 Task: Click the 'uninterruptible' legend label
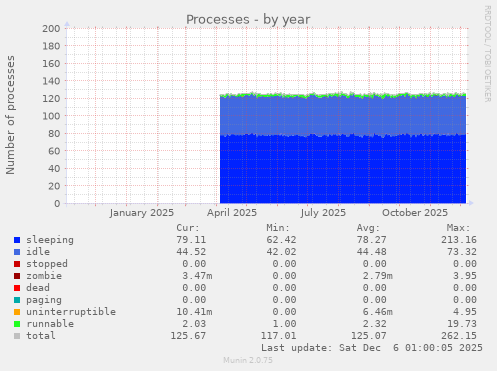coord(71,312)
